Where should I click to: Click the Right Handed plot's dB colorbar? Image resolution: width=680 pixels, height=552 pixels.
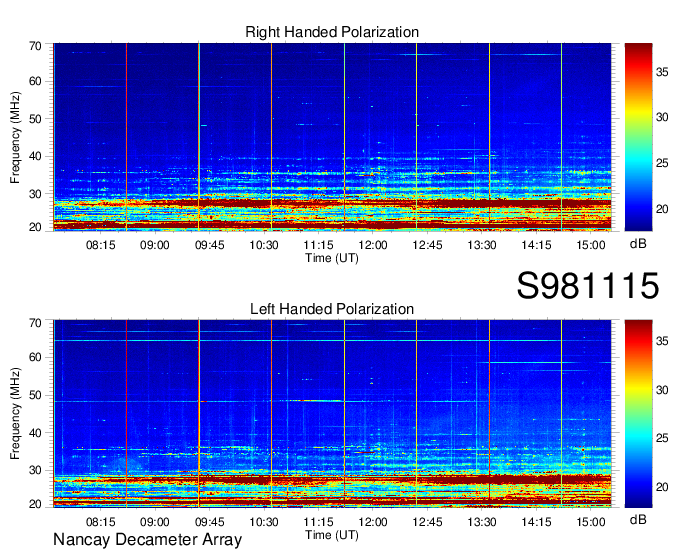pyautogui.click(x=638, y=137)
